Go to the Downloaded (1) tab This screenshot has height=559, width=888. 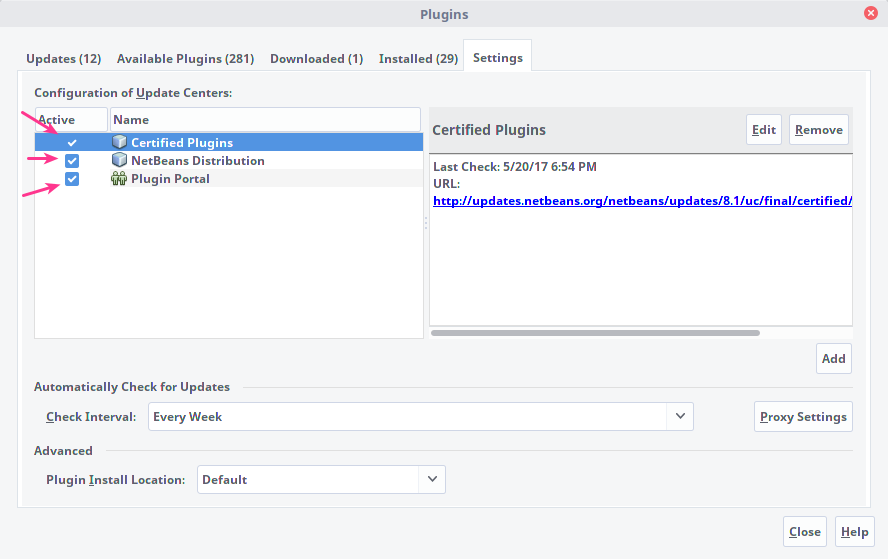317,58
